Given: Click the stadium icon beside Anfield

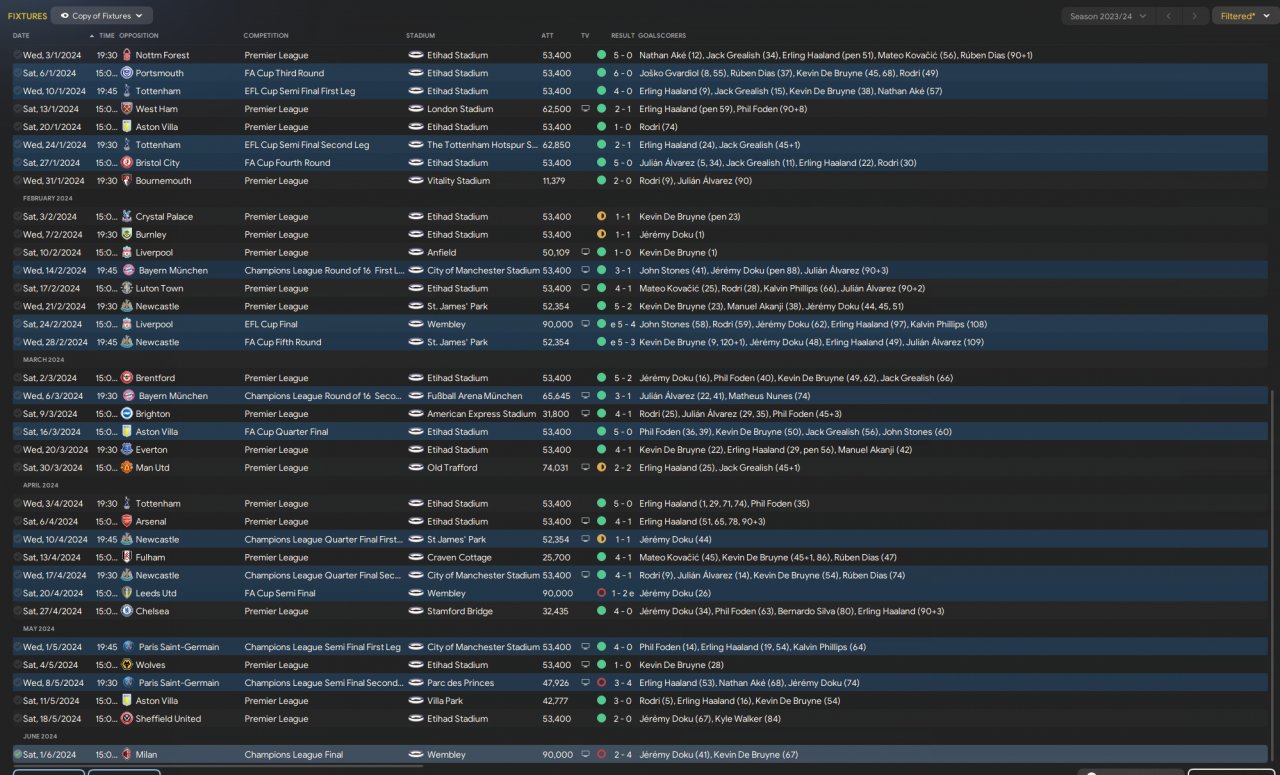Looking at the screenshot, I should tap(416, 253).
